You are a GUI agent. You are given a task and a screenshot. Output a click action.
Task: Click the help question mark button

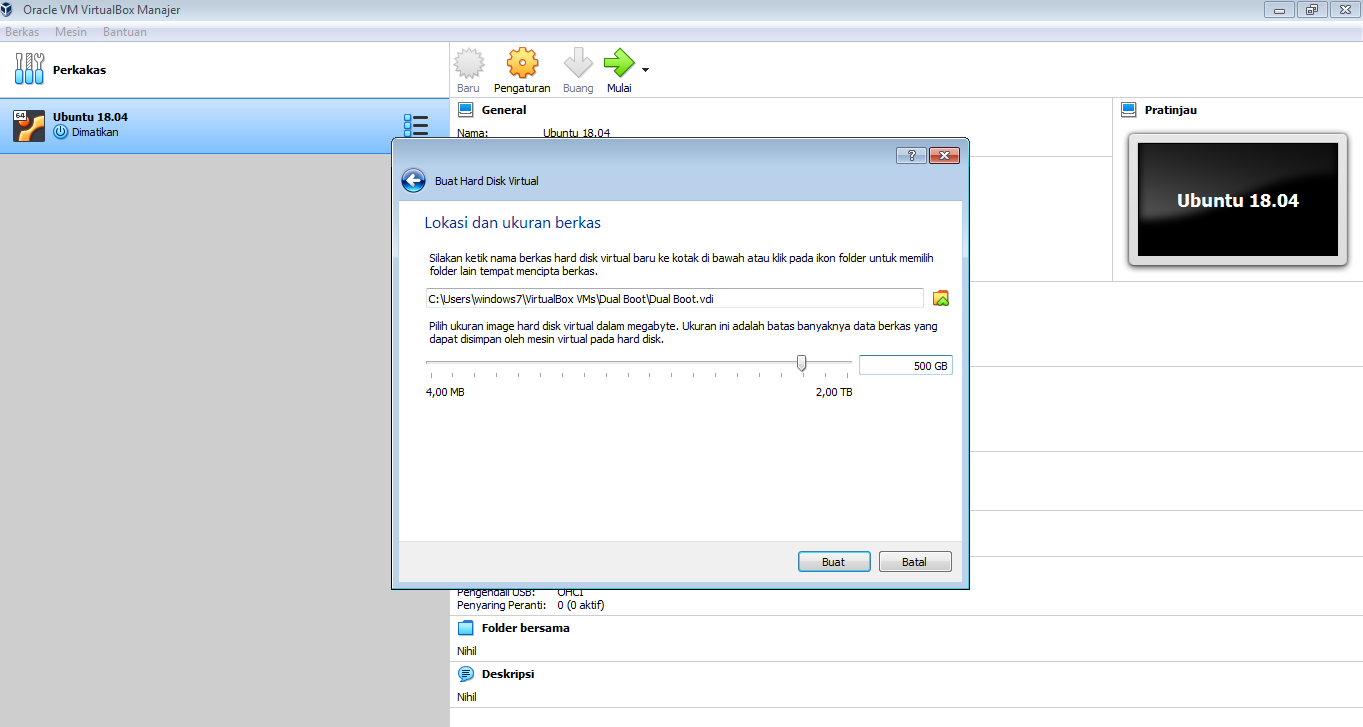910,155
